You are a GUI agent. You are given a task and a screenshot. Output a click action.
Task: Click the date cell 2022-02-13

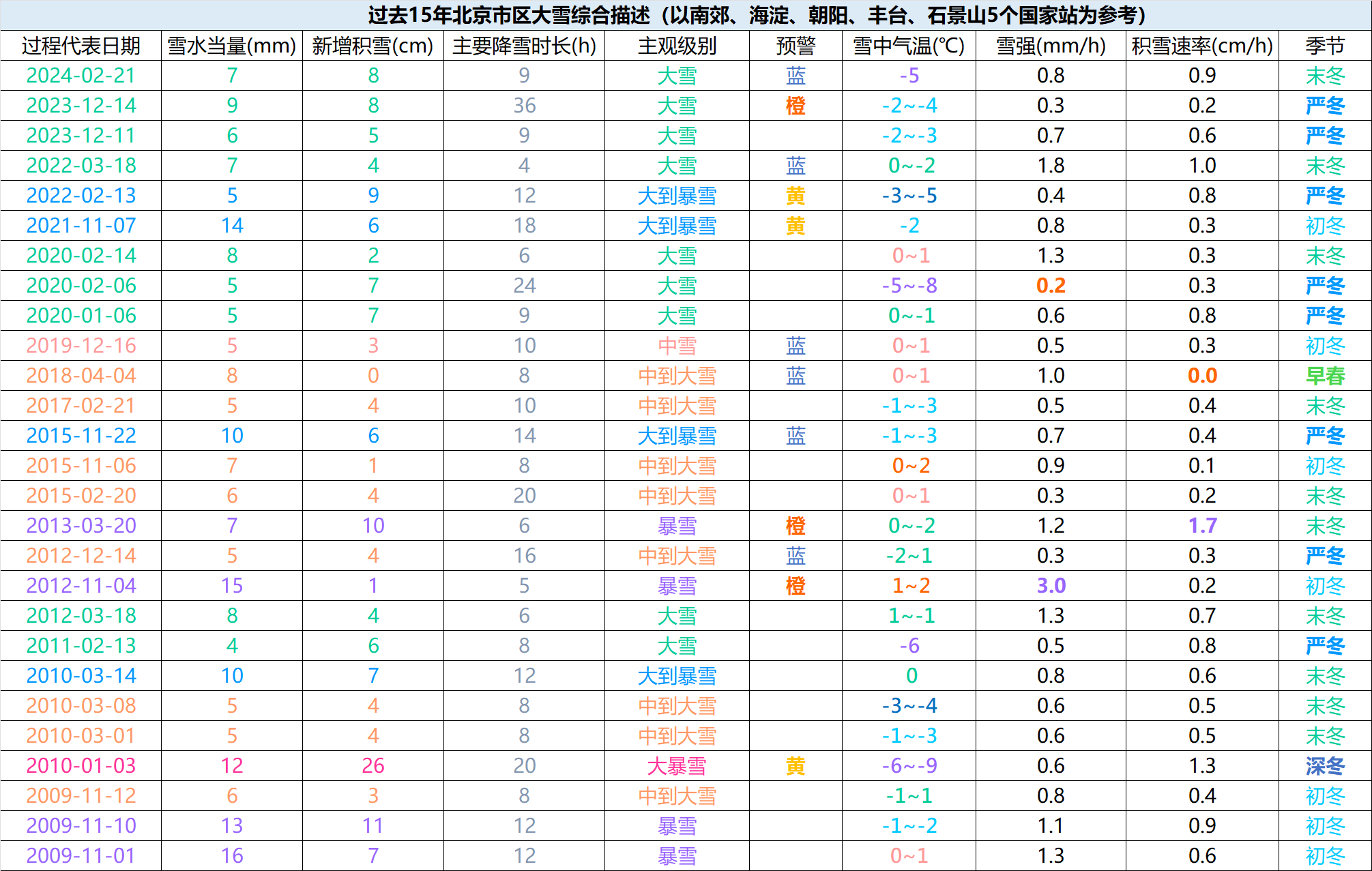click(81, 196)
